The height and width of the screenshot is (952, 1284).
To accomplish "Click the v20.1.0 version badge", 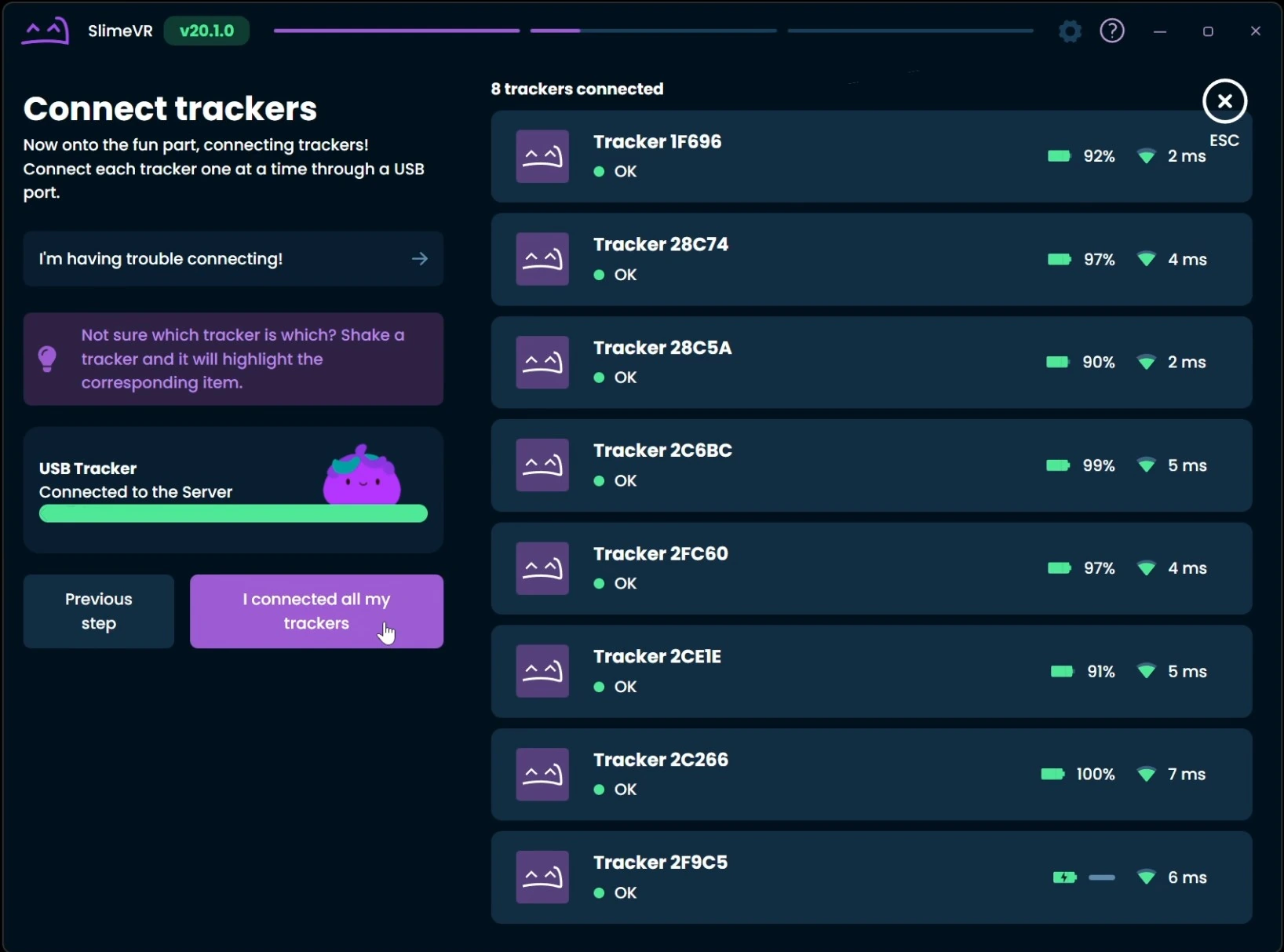I will coord(206,31).
